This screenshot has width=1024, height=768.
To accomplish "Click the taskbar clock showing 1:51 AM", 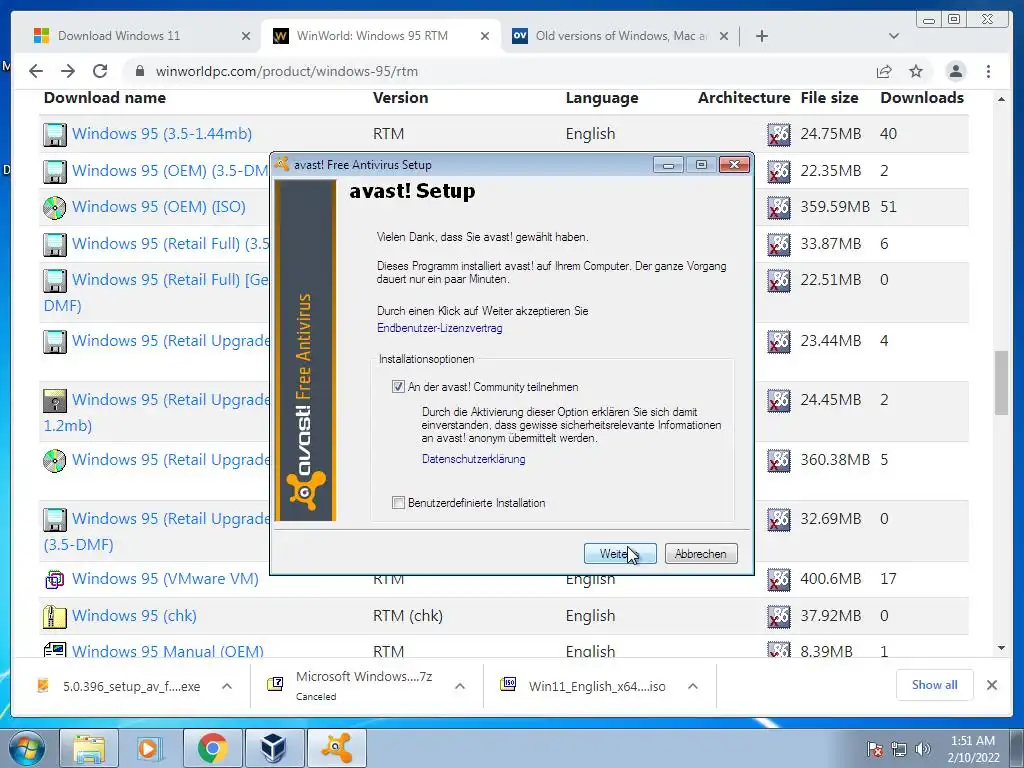I will point(973,749).
